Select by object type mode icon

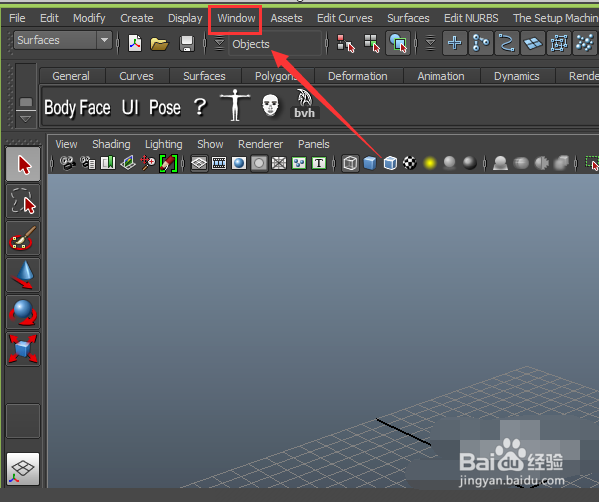372,43
